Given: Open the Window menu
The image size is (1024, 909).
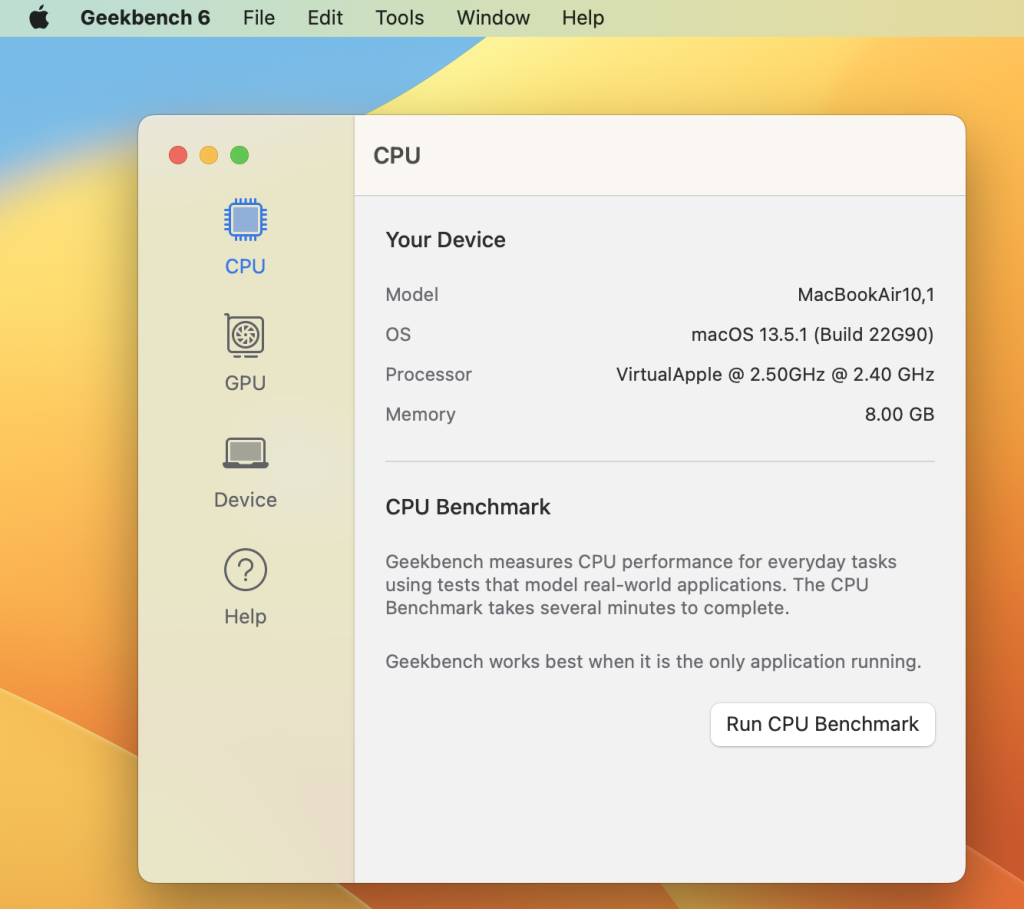Looking at the screenshot, I should click(x=493, y=18).
